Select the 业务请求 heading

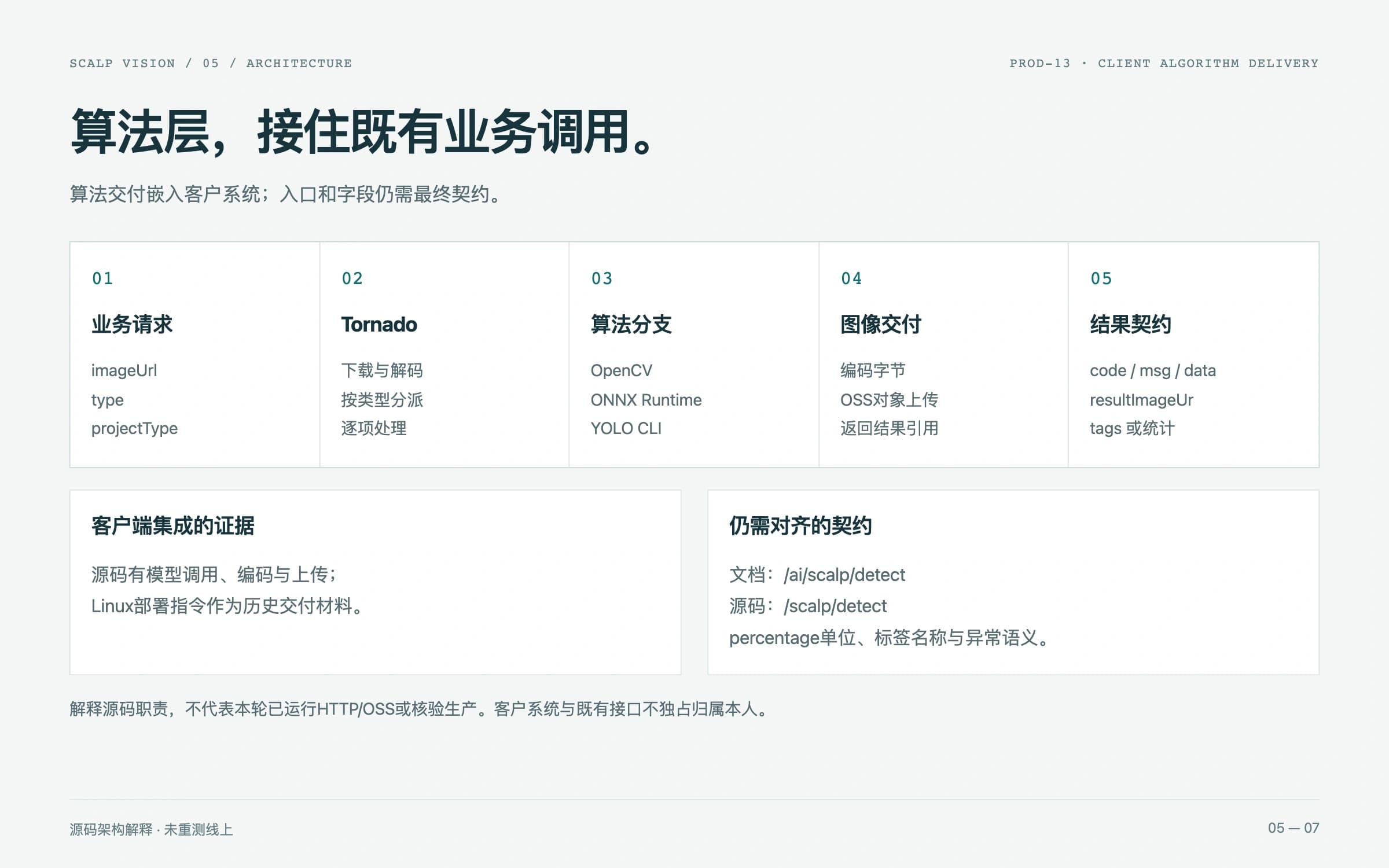(132, 324)
